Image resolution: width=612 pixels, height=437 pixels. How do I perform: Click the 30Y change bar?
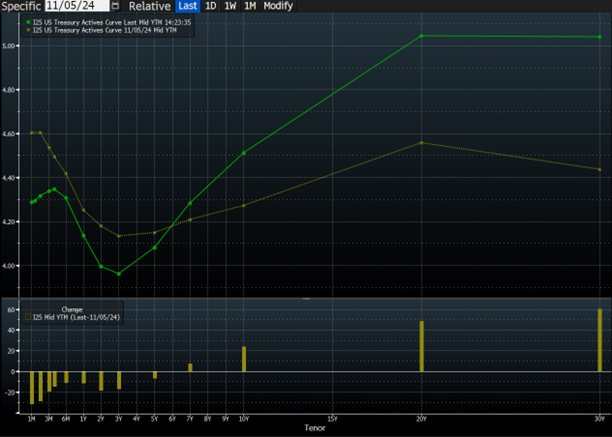tap(600, 340)
